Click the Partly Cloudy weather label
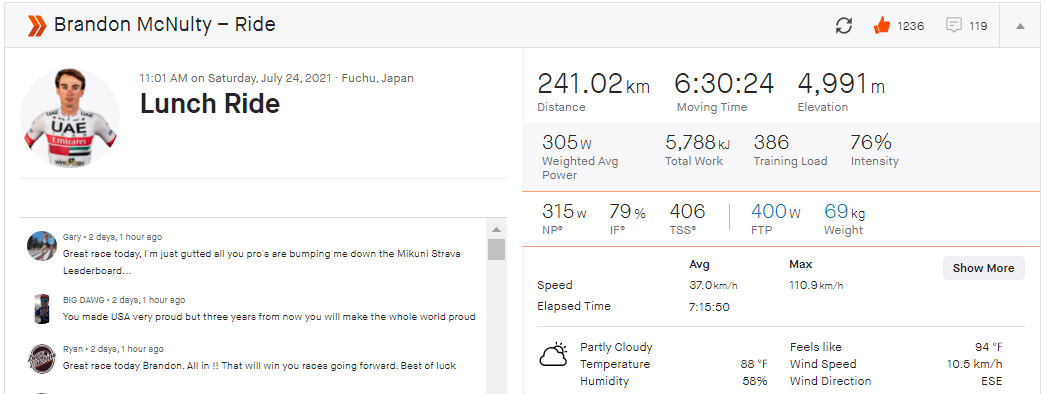Screen dimensions: 1047x394 (616, 347)
